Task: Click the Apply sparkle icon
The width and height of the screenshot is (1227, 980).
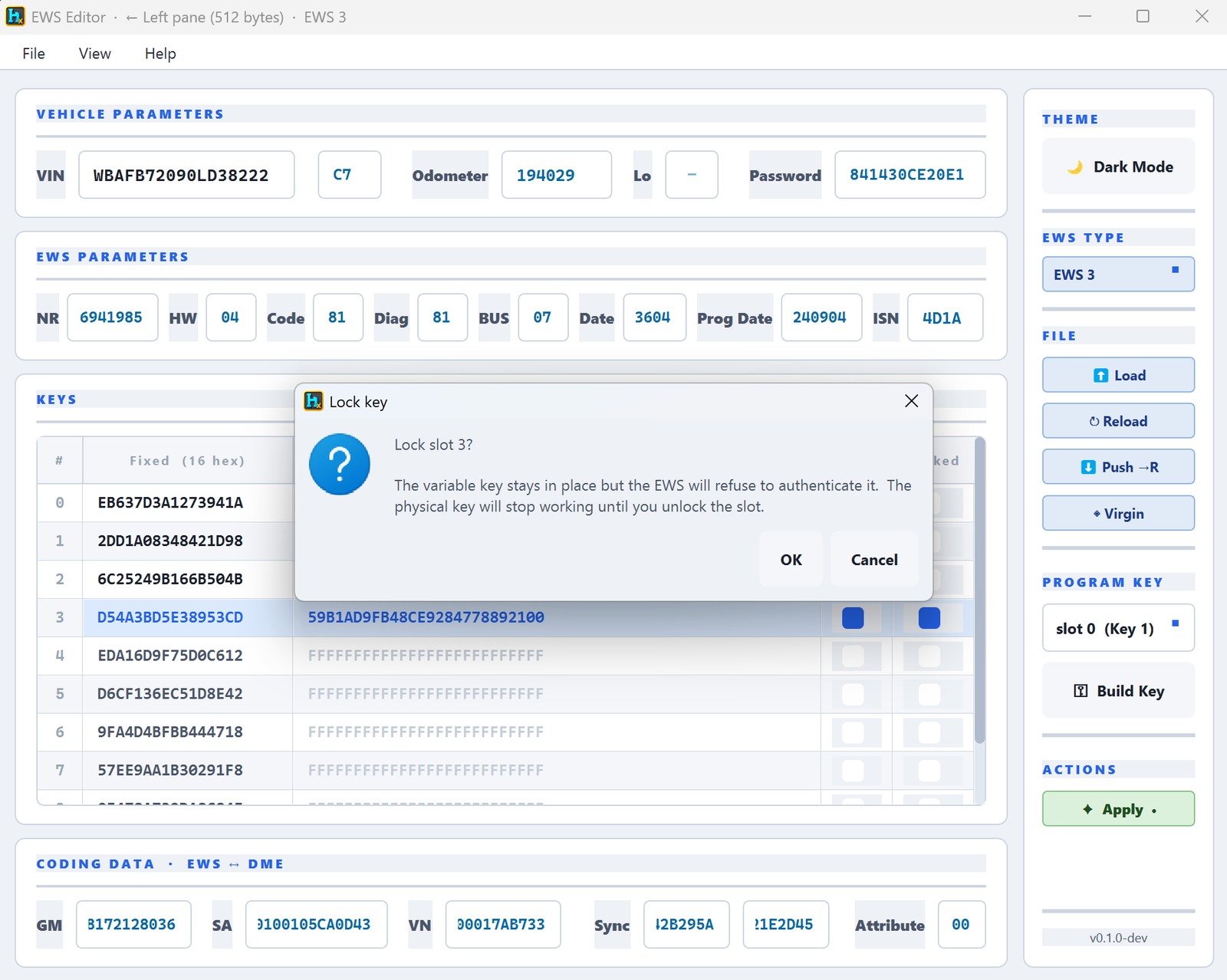Action: tap(1087, 809)
